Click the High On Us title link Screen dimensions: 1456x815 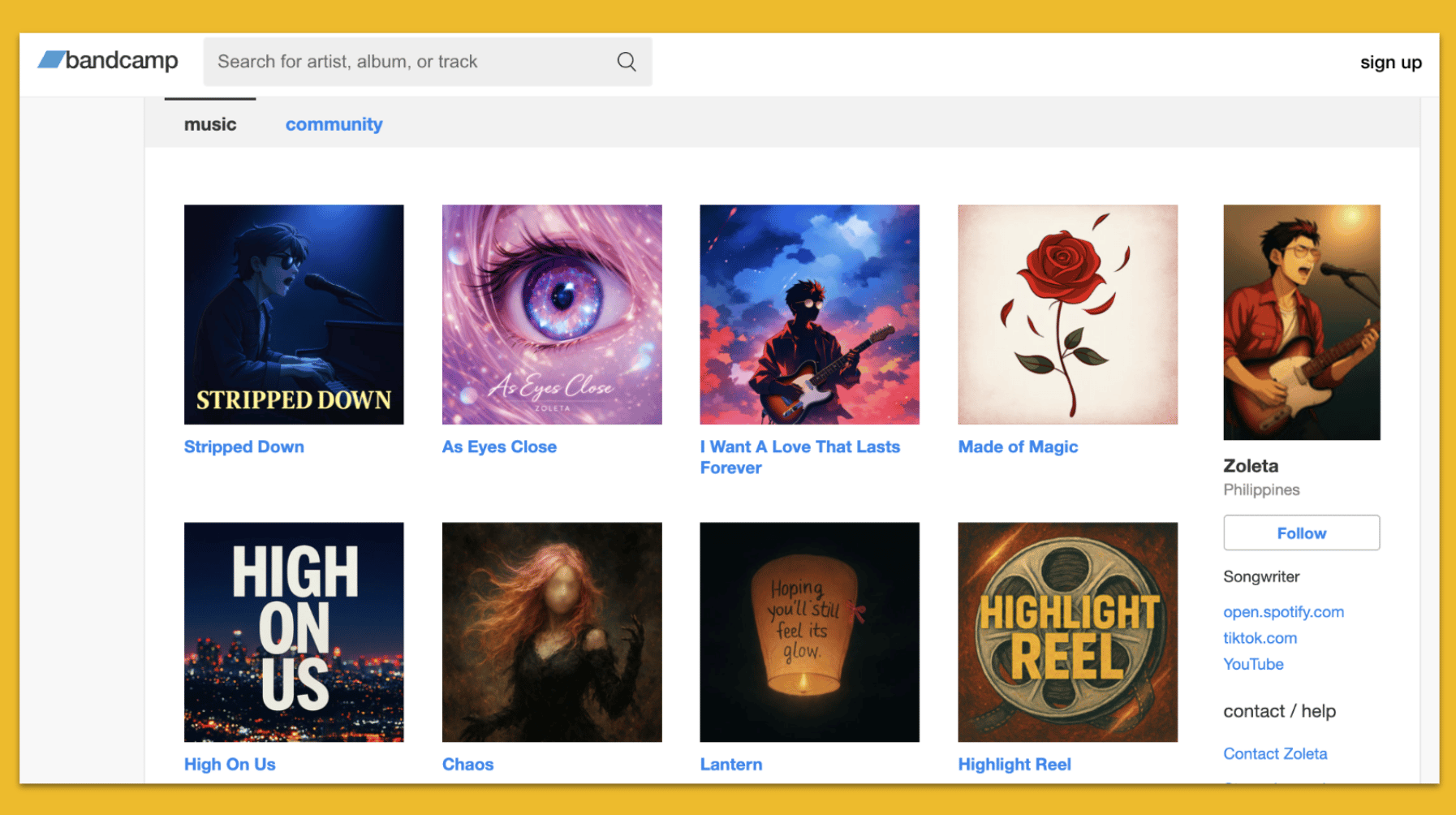click(230, 764)
